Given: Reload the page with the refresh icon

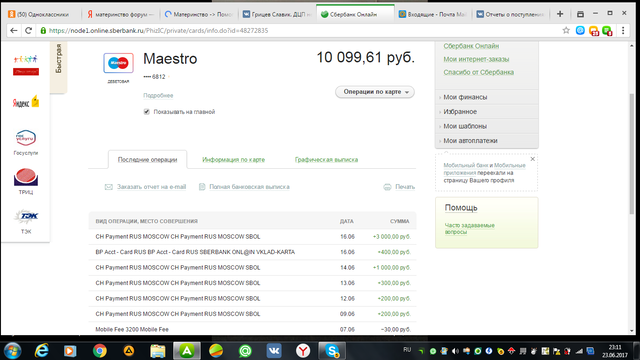Looking at the screenshot, I should click(x=28, y=30).
